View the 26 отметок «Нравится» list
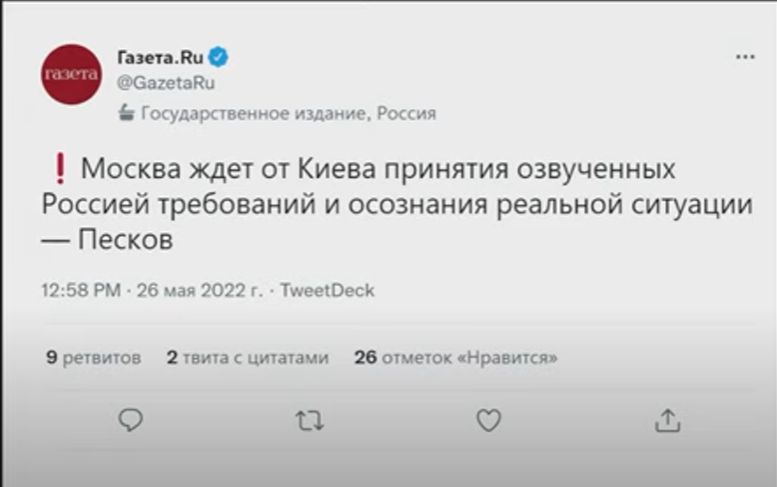Image resolution: width=777 pixels, height=487 pixels. (x=456, y=357)
